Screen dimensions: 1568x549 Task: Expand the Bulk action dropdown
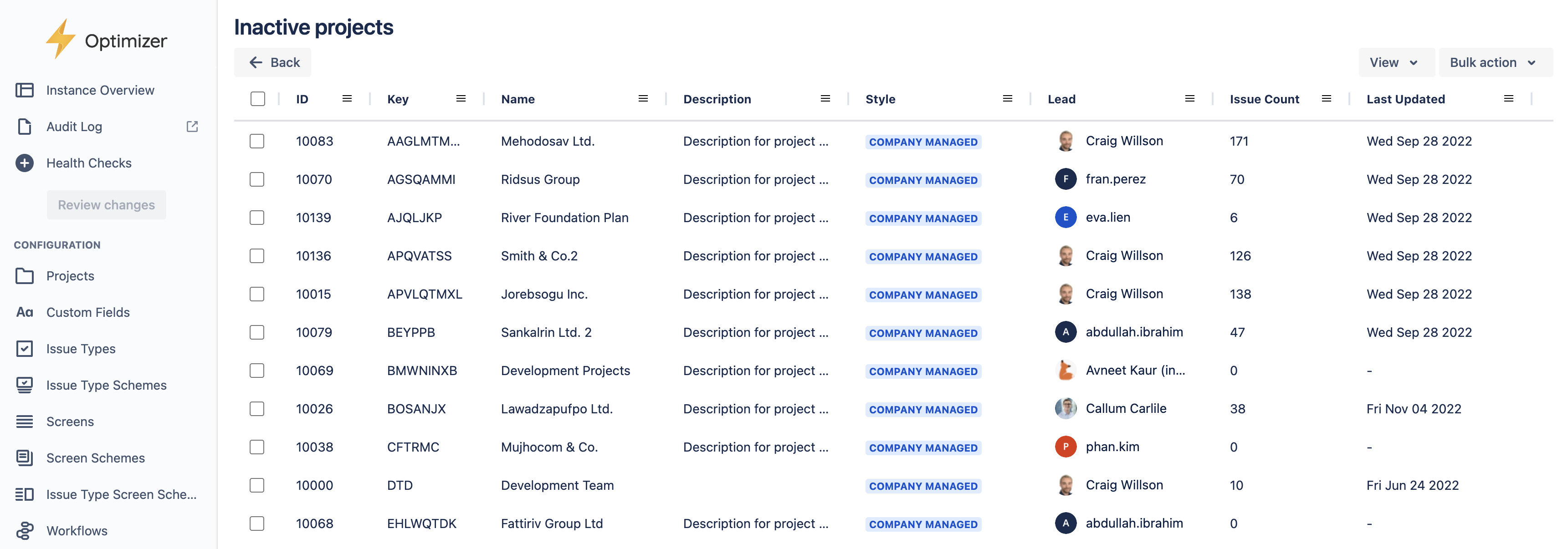point(1494,62)
